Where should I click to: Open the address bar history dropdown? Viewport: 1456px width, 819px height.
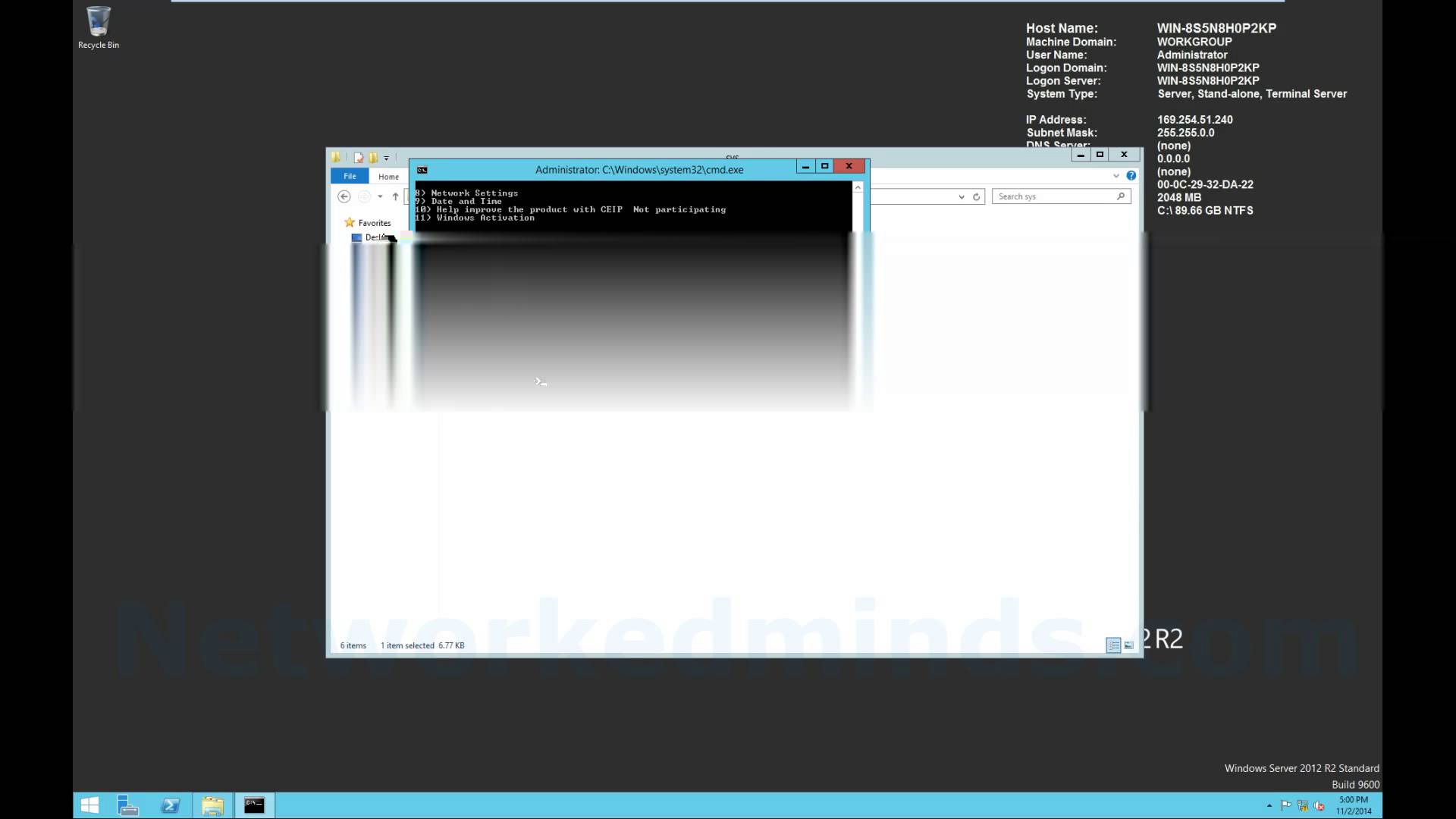click(x=961, y=196)
